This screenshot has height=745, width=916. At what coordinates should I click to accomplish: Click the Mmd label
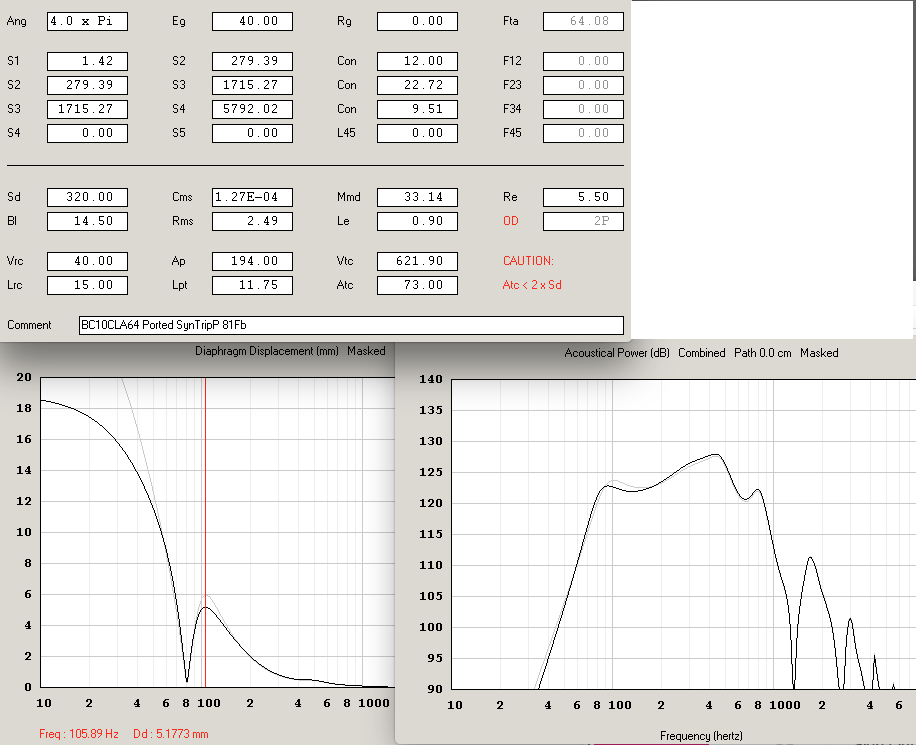(349, 197)
